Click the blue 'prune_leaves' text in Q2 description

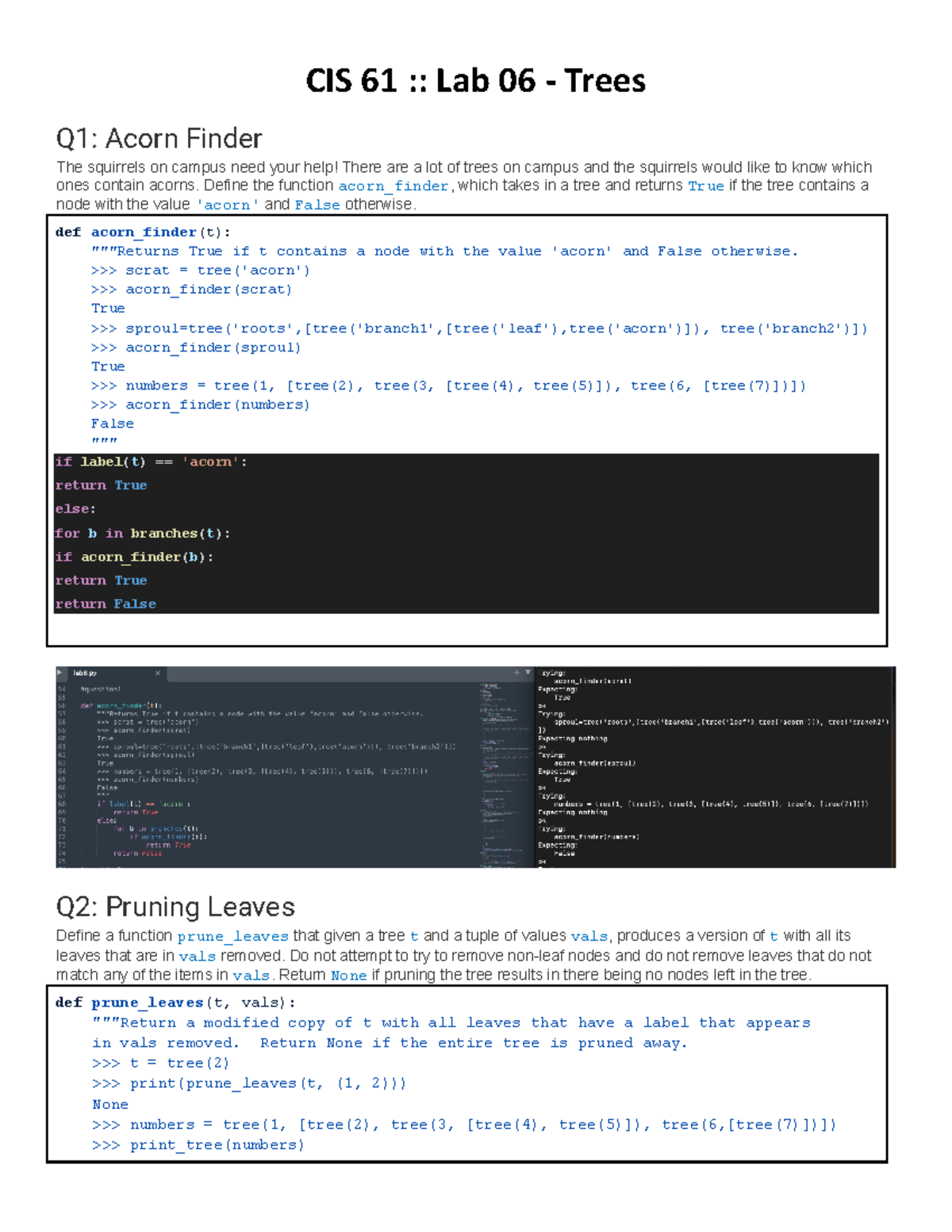[232, 937]
